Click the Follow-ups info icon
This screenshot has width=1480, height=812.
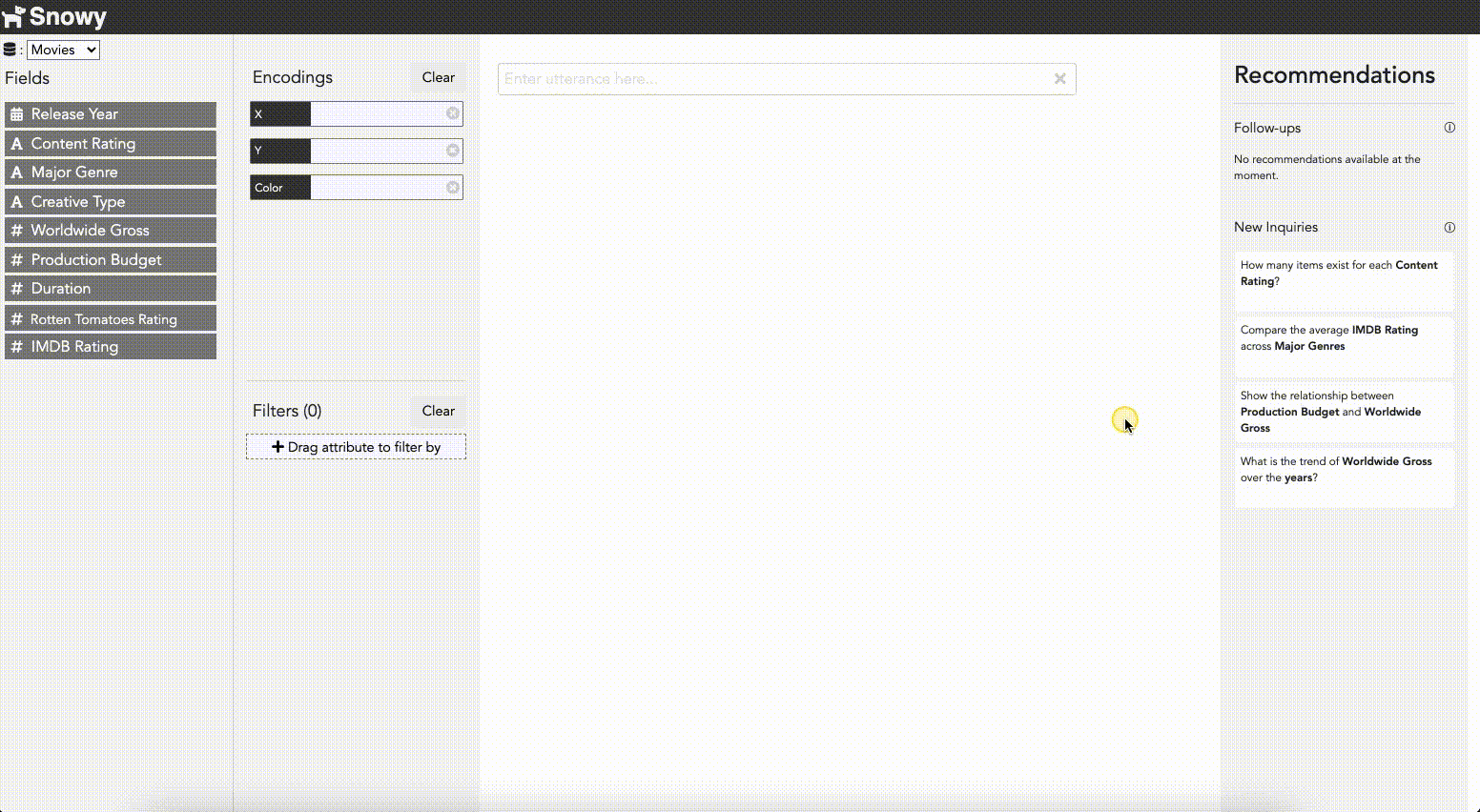tap(1449, 128)
